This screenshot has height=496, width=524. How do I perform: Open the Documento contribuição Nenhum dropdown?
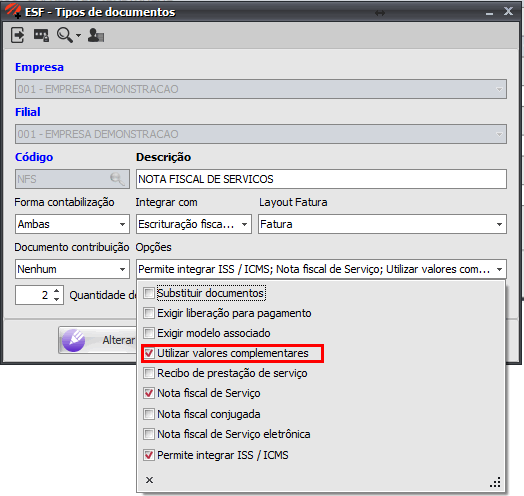pos(72,269)
